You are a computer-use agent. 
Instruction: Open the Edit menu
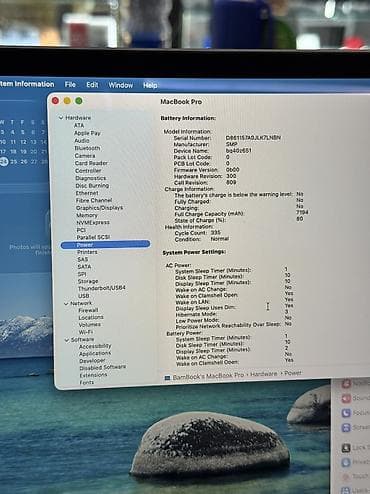tap(92, 85)
